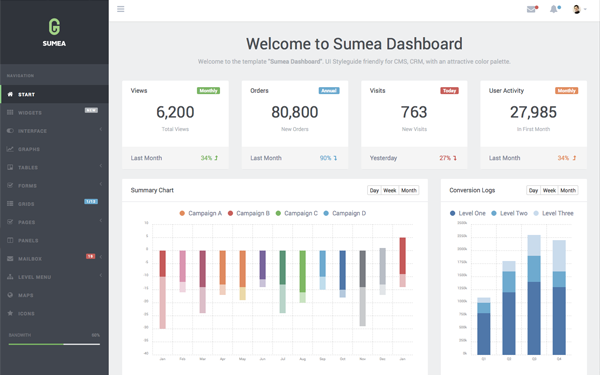
Task: Click the Start home icon
Action: (x=10, y=94)
